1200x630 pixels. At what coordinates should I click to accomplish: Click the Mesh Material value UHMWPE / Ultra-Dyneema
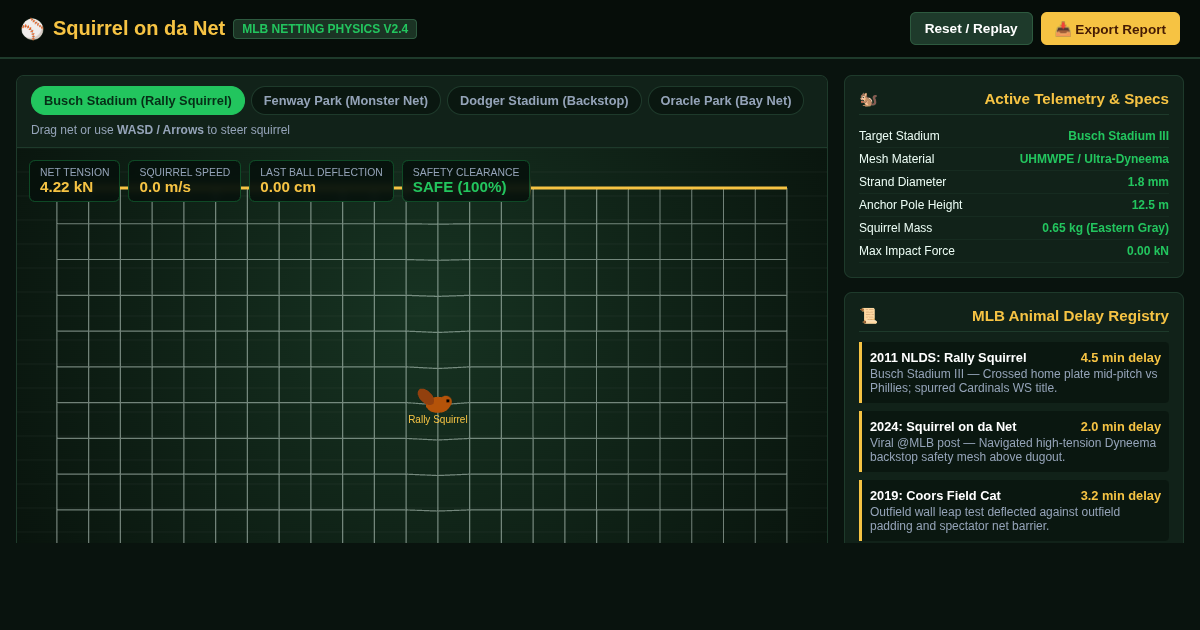coord(1094,159)
